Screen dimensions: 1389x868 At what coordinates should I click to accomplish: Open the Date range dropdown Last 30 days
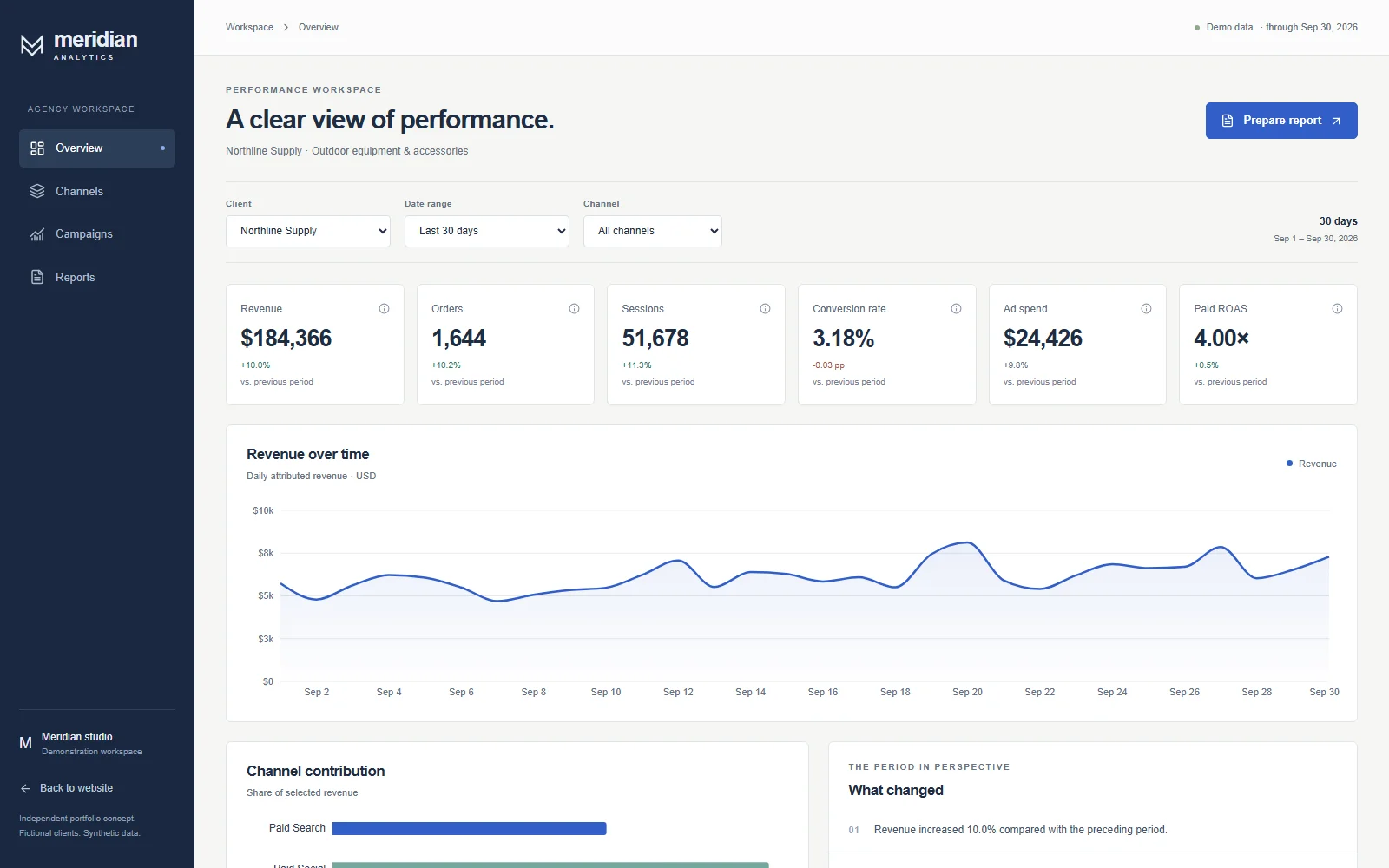(487, 231)
